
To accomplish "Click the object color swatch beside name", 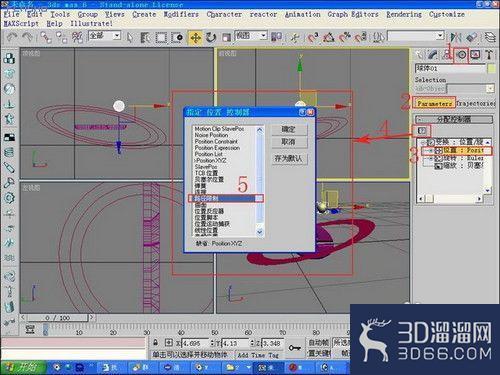I will coord(491,69).
